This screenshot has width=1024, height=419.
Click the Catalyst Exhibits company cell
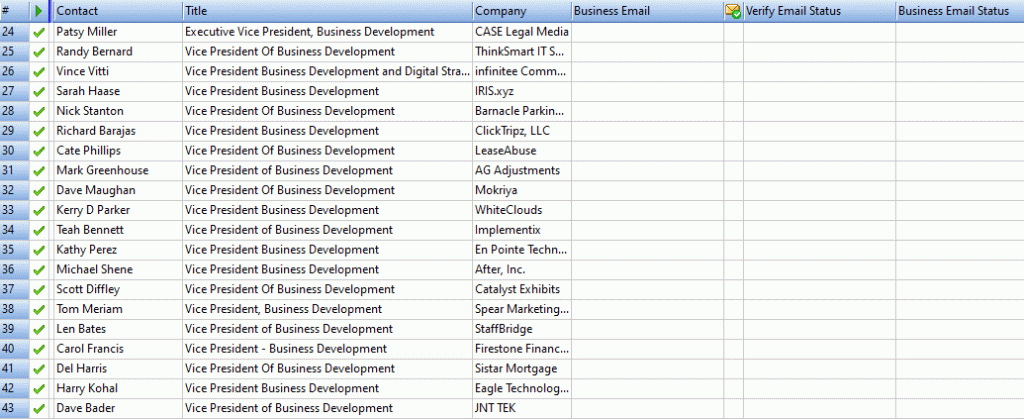pos(522,289)
